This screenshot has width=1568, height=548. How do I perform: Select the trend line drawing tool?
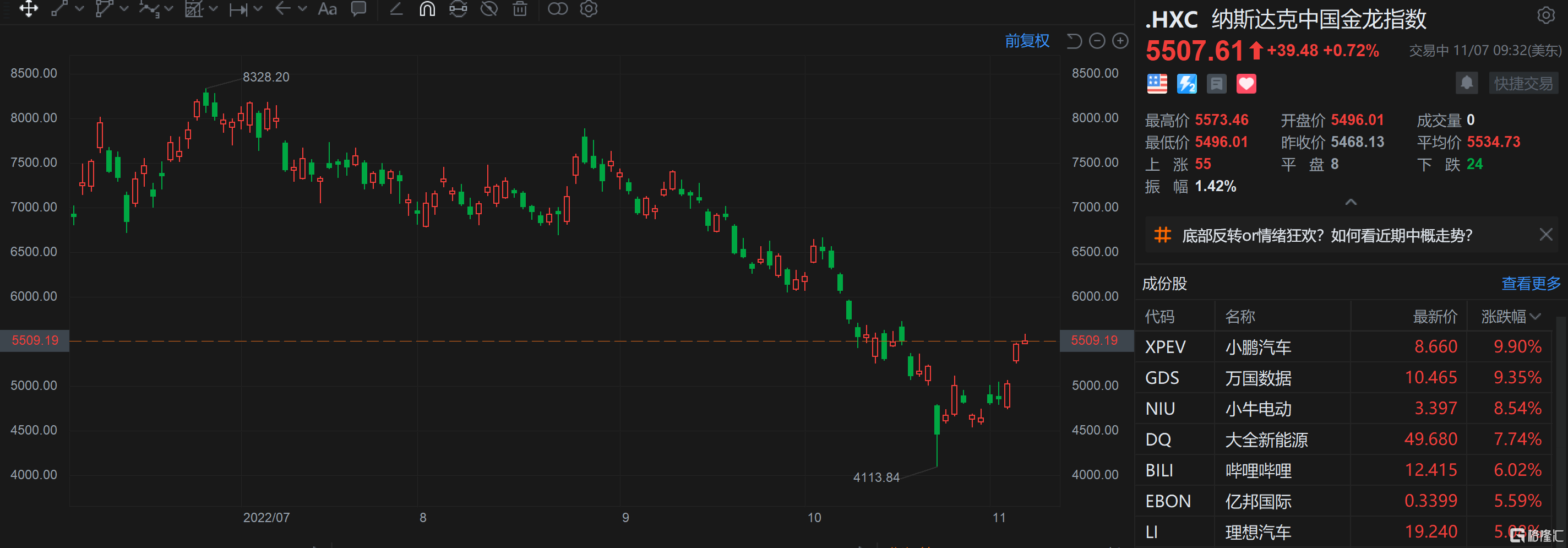59,8
